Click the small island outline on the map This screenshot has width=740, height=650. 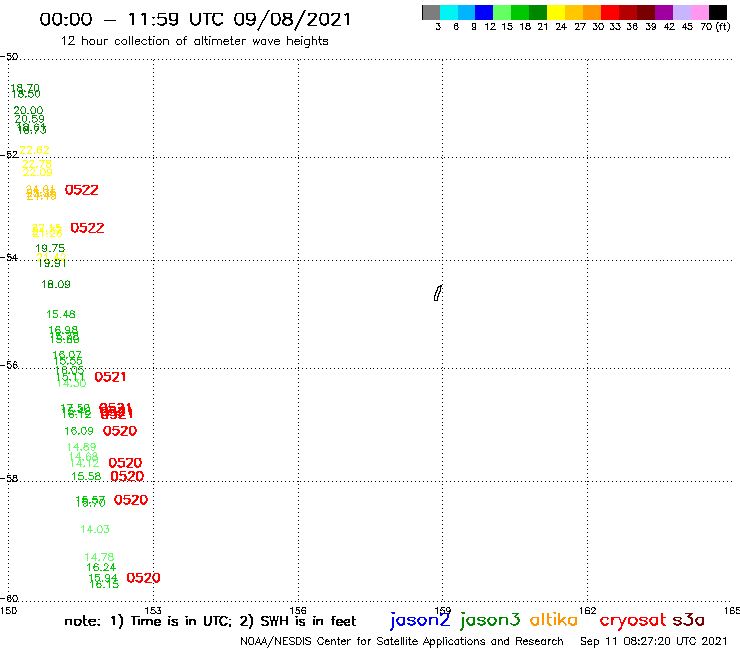tap(437, 293)
